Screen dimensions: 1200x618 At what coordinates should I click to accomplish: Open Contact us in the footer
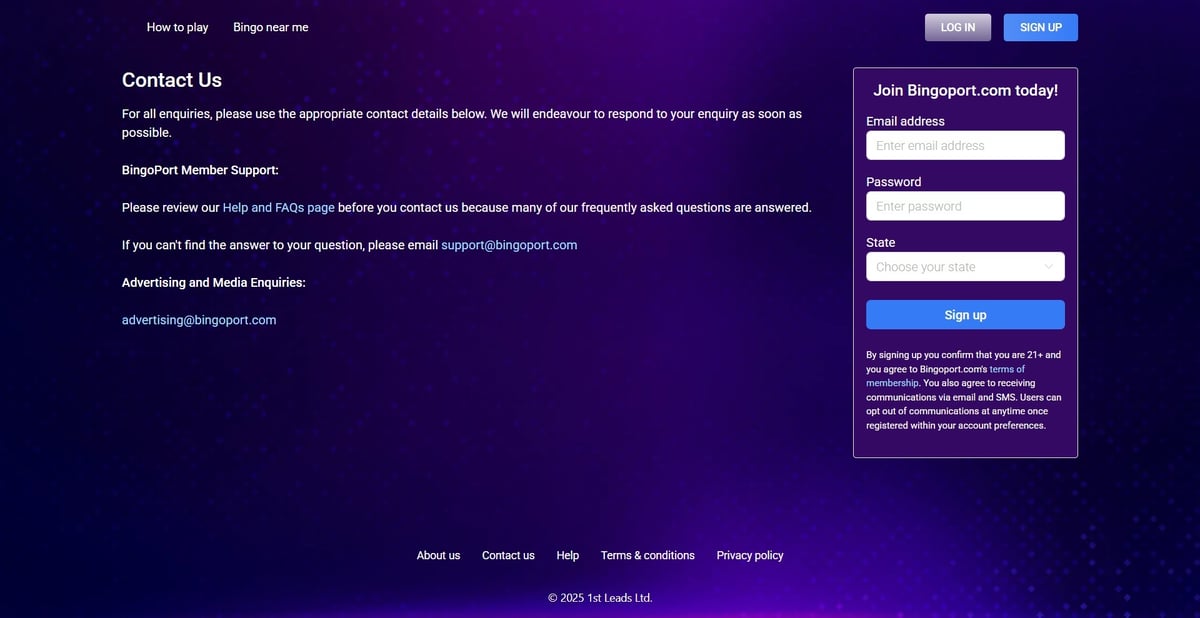pyautogui.click(x=508, y=555)
